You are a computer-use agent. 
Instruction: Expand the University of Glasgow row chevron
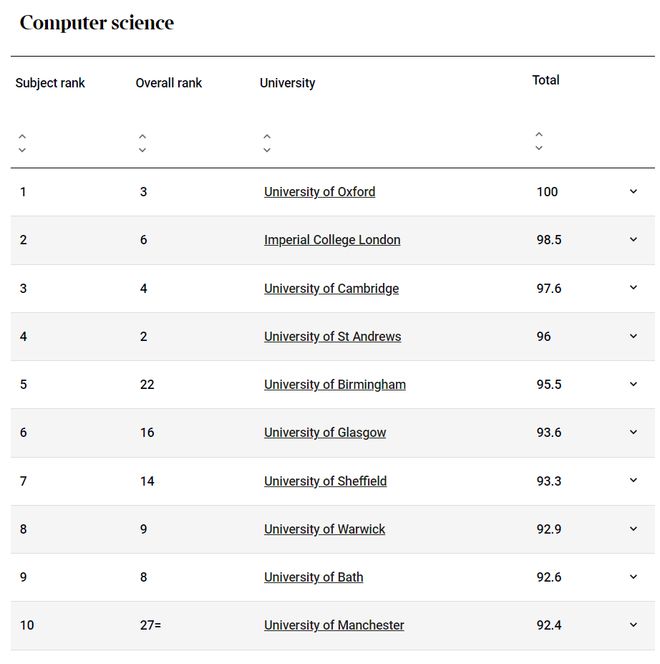(633, 432)
